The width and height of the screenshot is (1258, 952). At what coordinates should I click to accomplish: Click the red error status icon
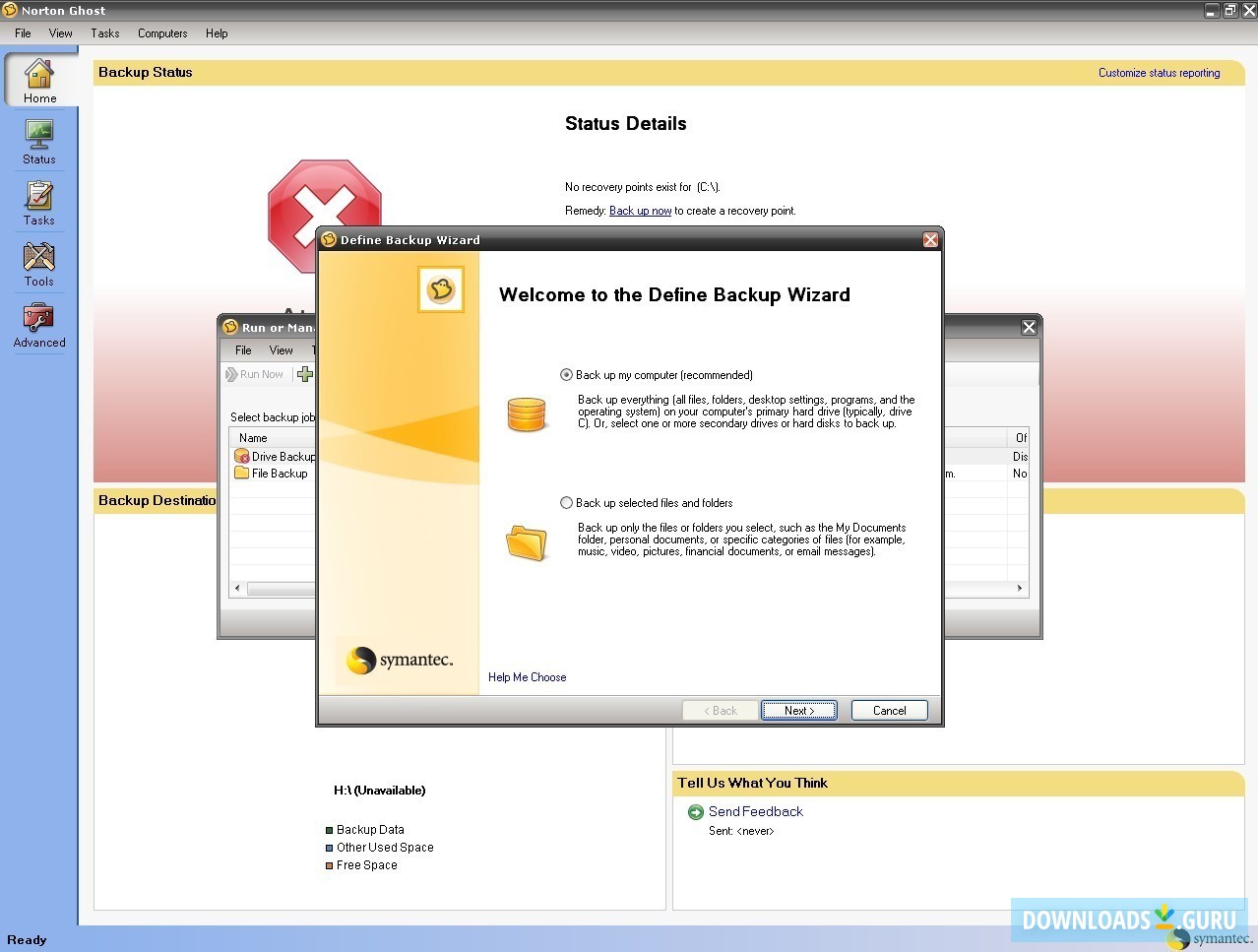click(325, 217)
